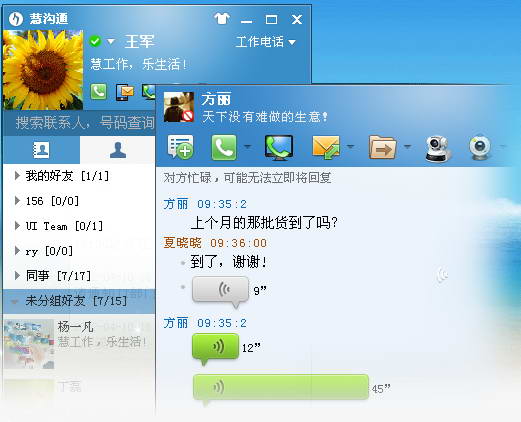Switch to the person silhouette tab
This screenshot has width=521, height=422.
(x=118, y=150)
